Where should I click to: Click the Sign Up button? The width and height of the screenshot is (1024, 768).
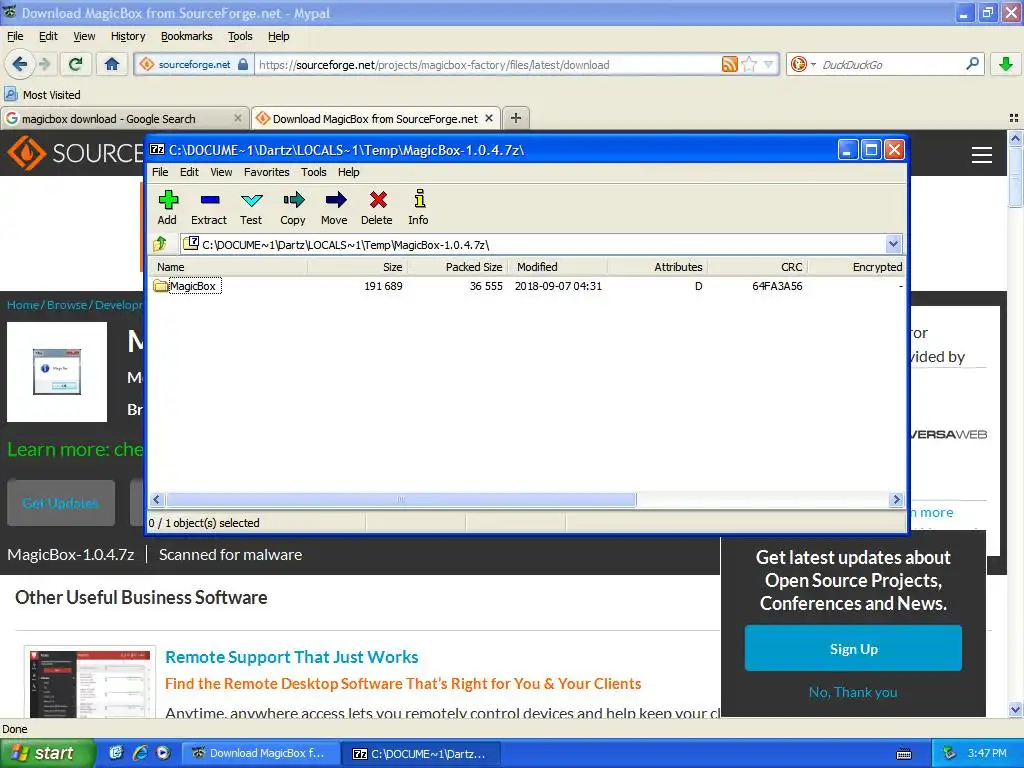[x=853, y=648]
